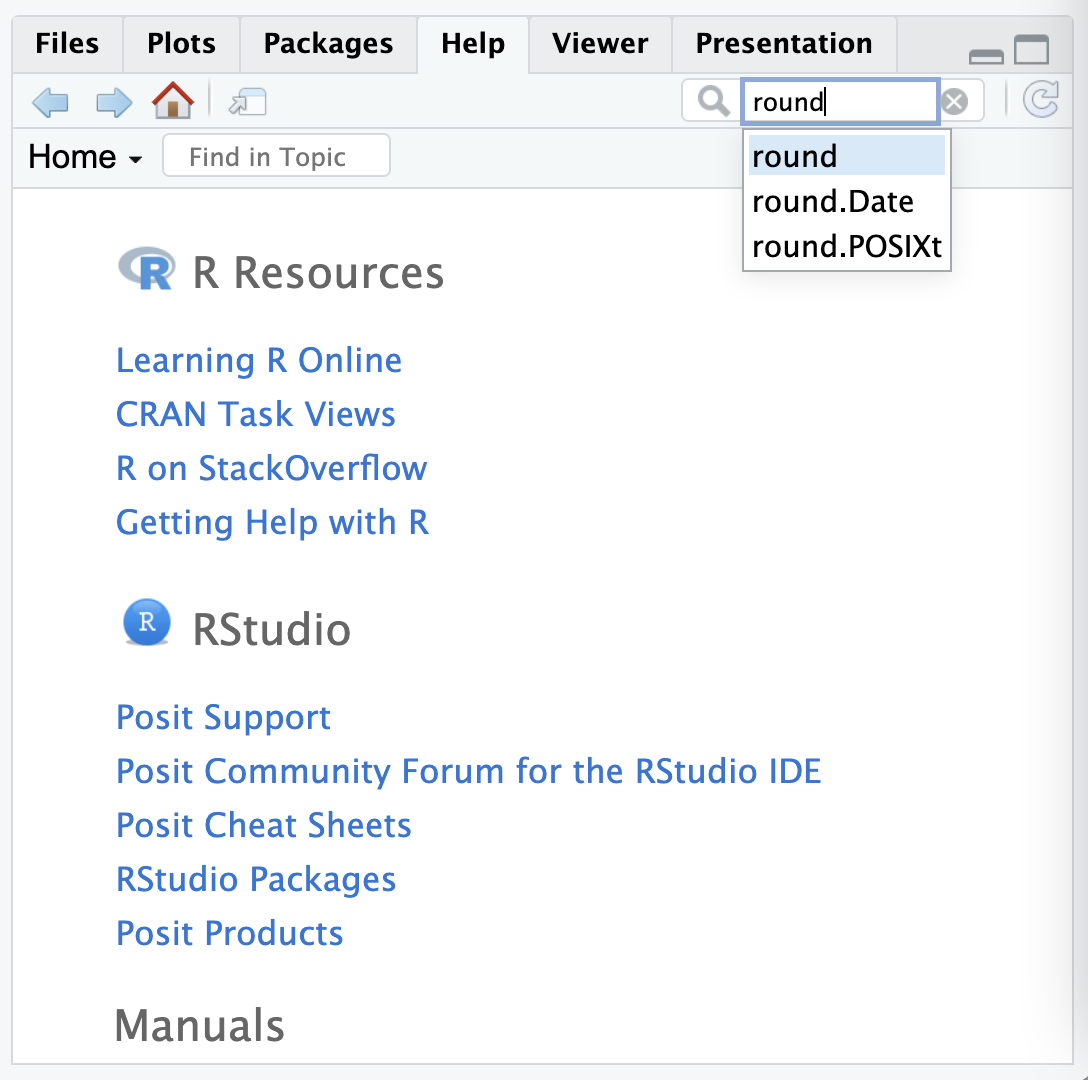Minimize the Help pane
Viewport: 1088px width, 1080px height.
tap(986, 56)
